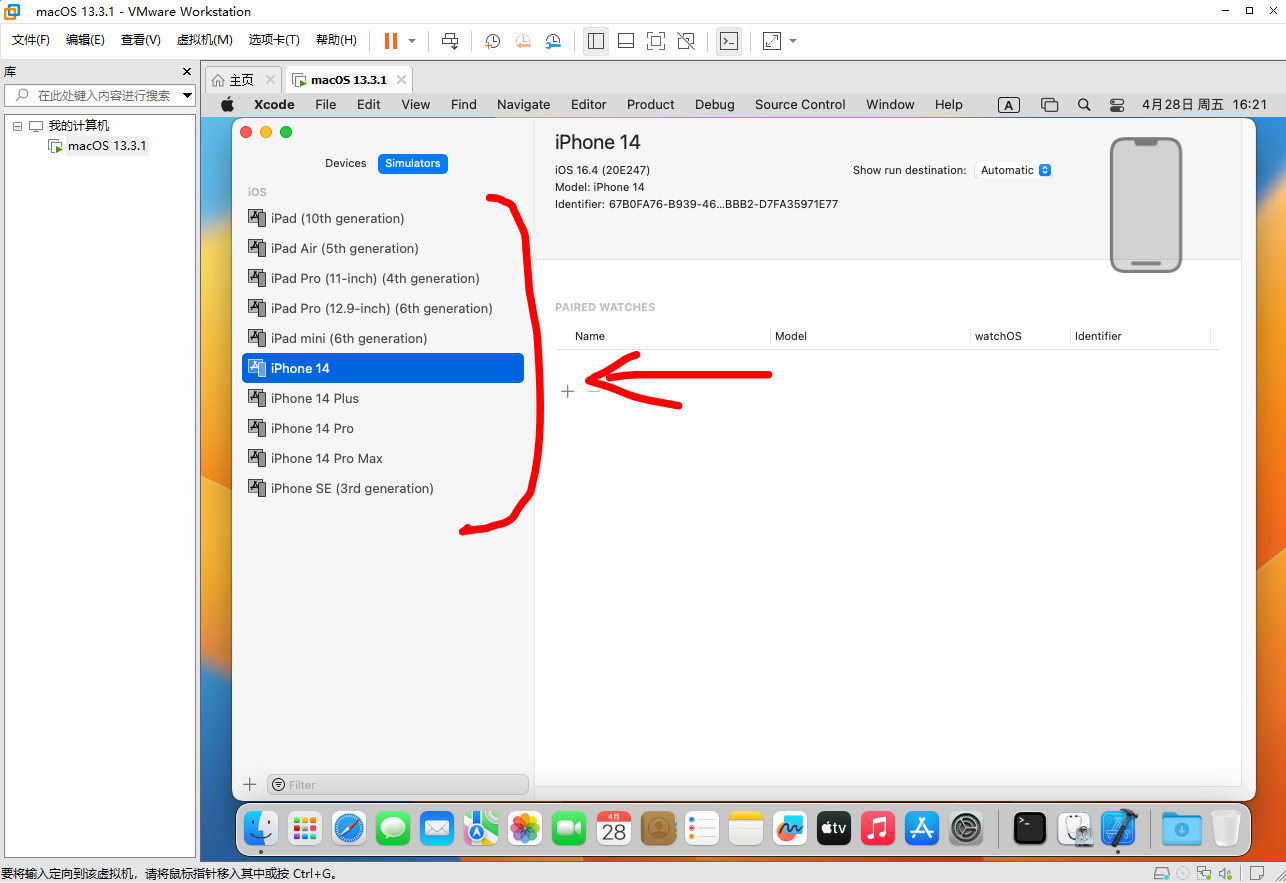Toggle the VMware library sidebar view
The height and width of the screenshot is (883, 1286).
point(596,41)
